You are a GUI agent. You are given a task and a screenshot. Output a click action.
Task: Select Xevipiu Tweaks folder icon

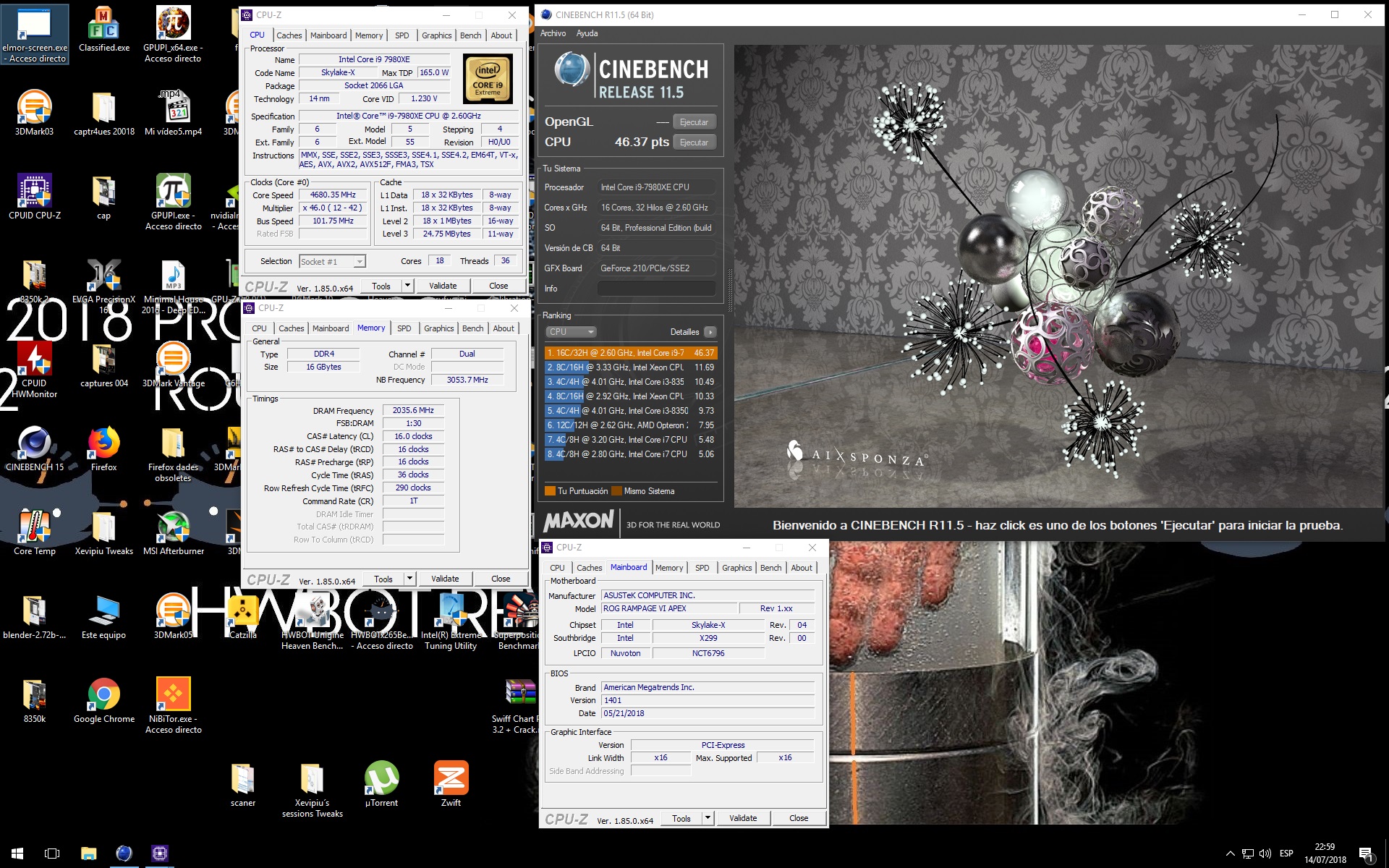(103, 532)
